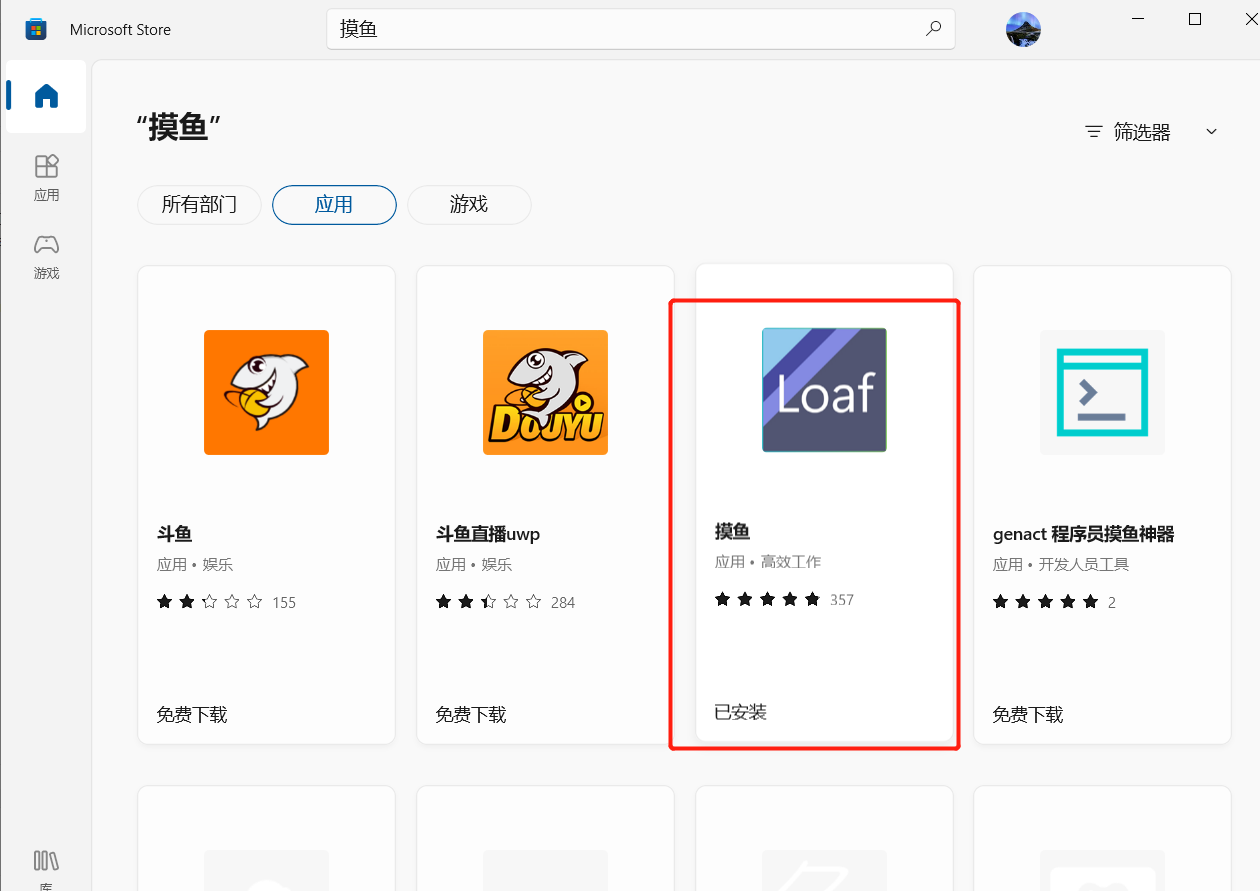Click the search magnifier icon
This screenshot has height=891, width=1260.
(933, 29)
